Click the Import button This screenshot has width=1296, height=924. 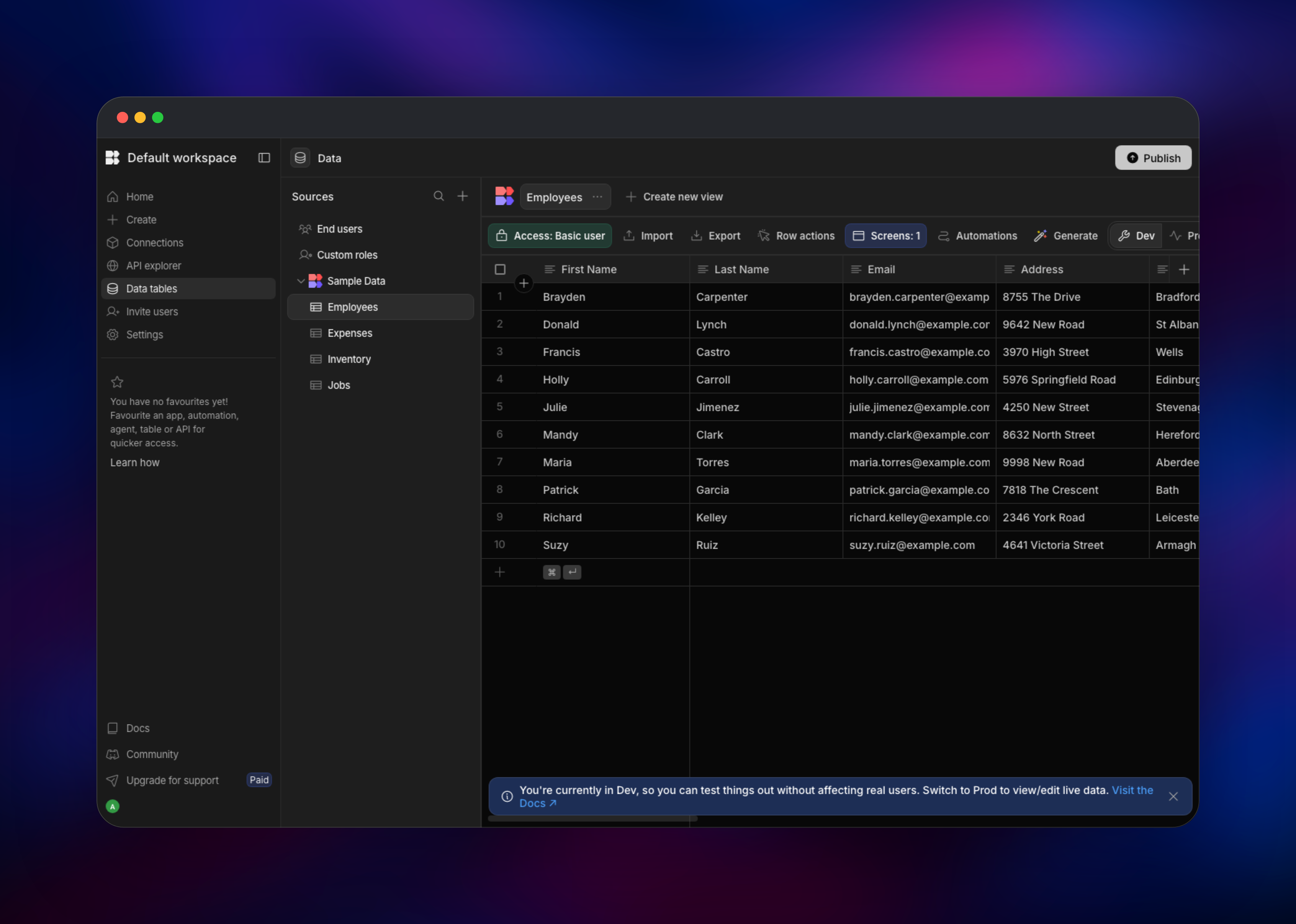[x=648, y=236]
